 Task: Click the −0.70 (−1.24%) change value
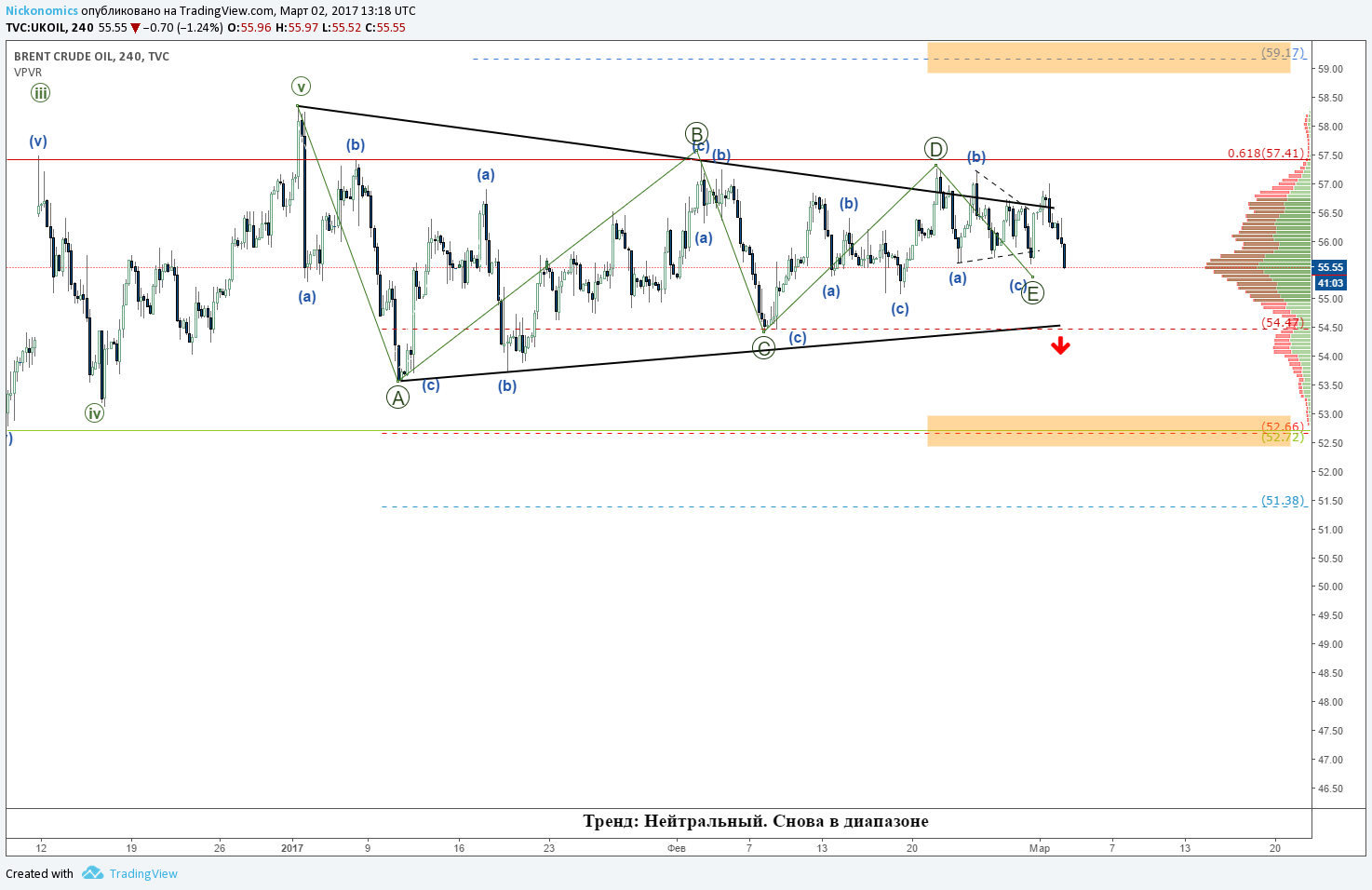[183, 27]
